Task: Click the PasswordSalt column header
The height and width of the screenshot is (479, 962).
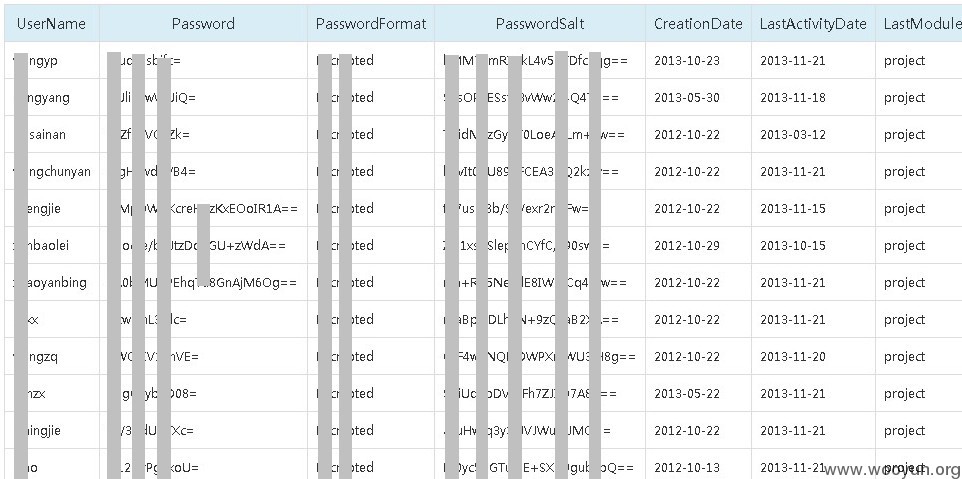Action: [540, 24]
